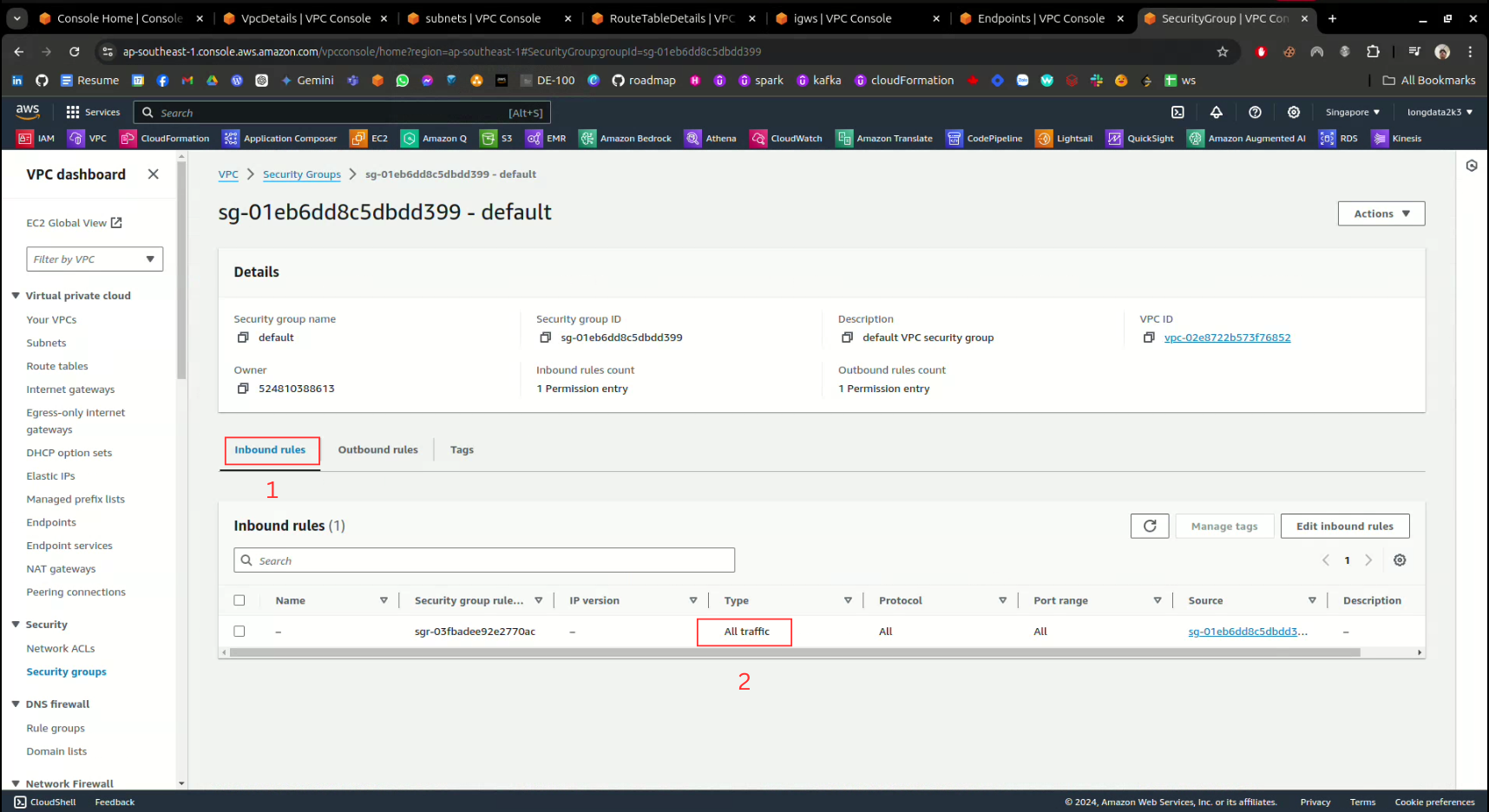Viewport: 1489px width, 812px height.
Task: Click the AWS help question mark icon
Action: pos(1255,112)
